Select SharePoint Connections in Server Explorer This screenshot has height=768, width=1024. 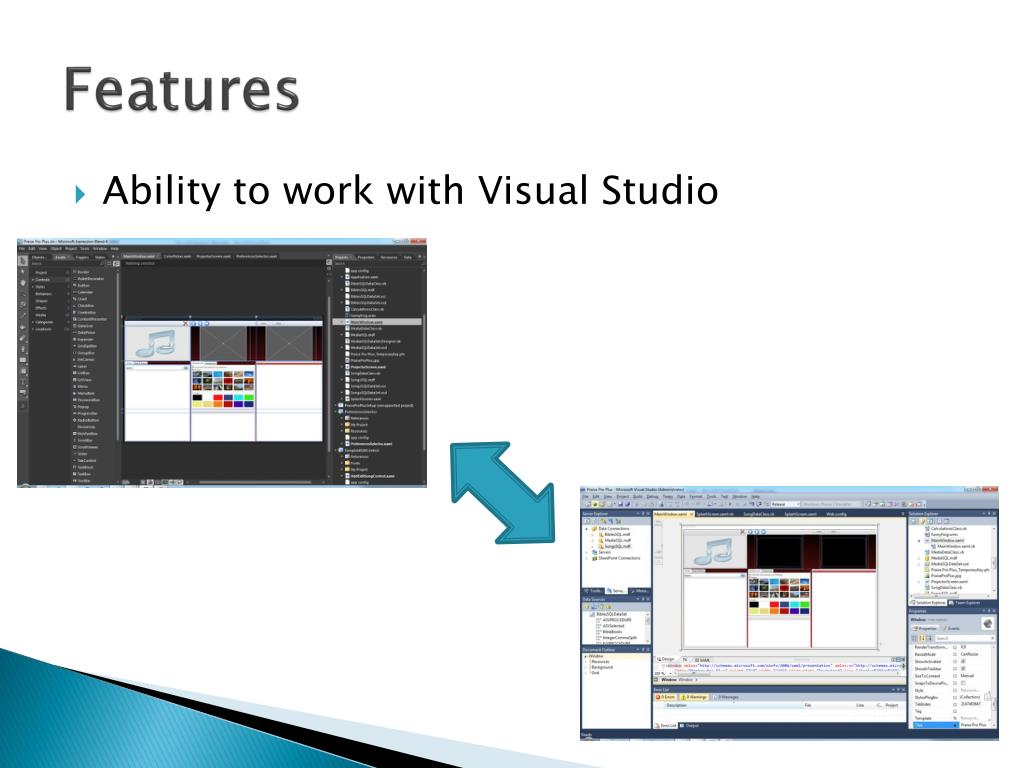coord(615,558)
